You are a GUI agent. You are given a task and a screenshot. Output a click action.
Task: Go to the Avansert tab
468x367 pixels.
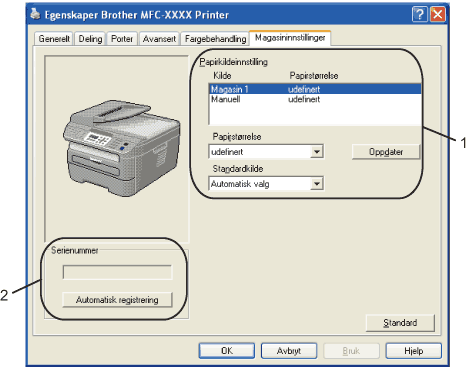pos(159,39)
